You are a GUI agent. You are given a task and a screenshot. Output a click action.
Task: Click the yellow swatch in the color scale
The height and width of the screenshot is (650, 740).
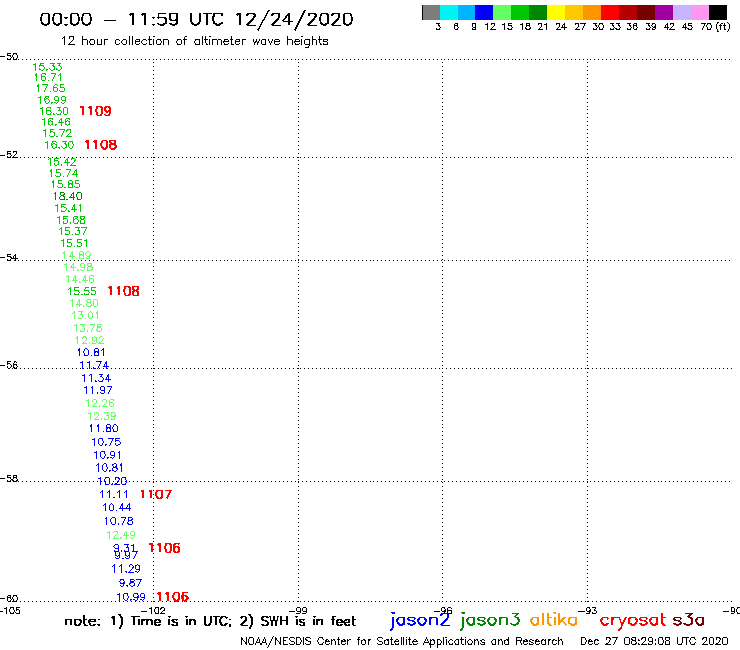click(x=556, y=12)
